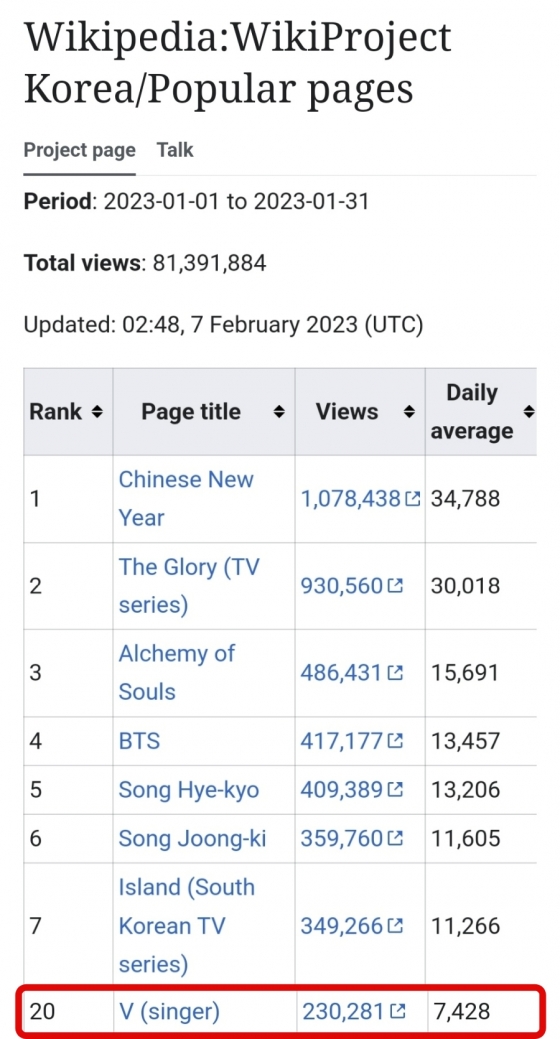Click the Rank column header

(x=68, y=412)
